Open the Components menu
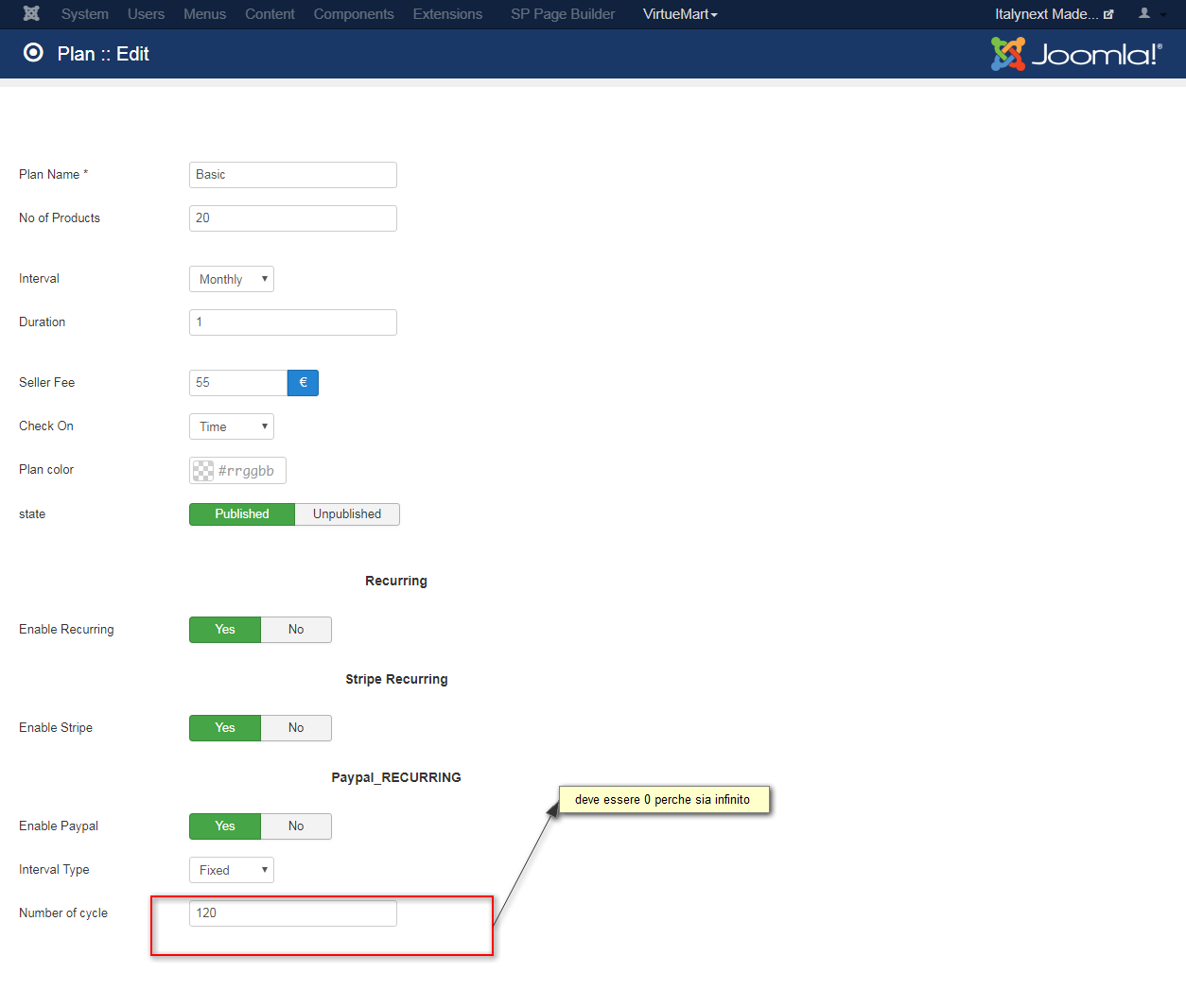Screen dimensions: 1186x1008 tap(354, 14)
